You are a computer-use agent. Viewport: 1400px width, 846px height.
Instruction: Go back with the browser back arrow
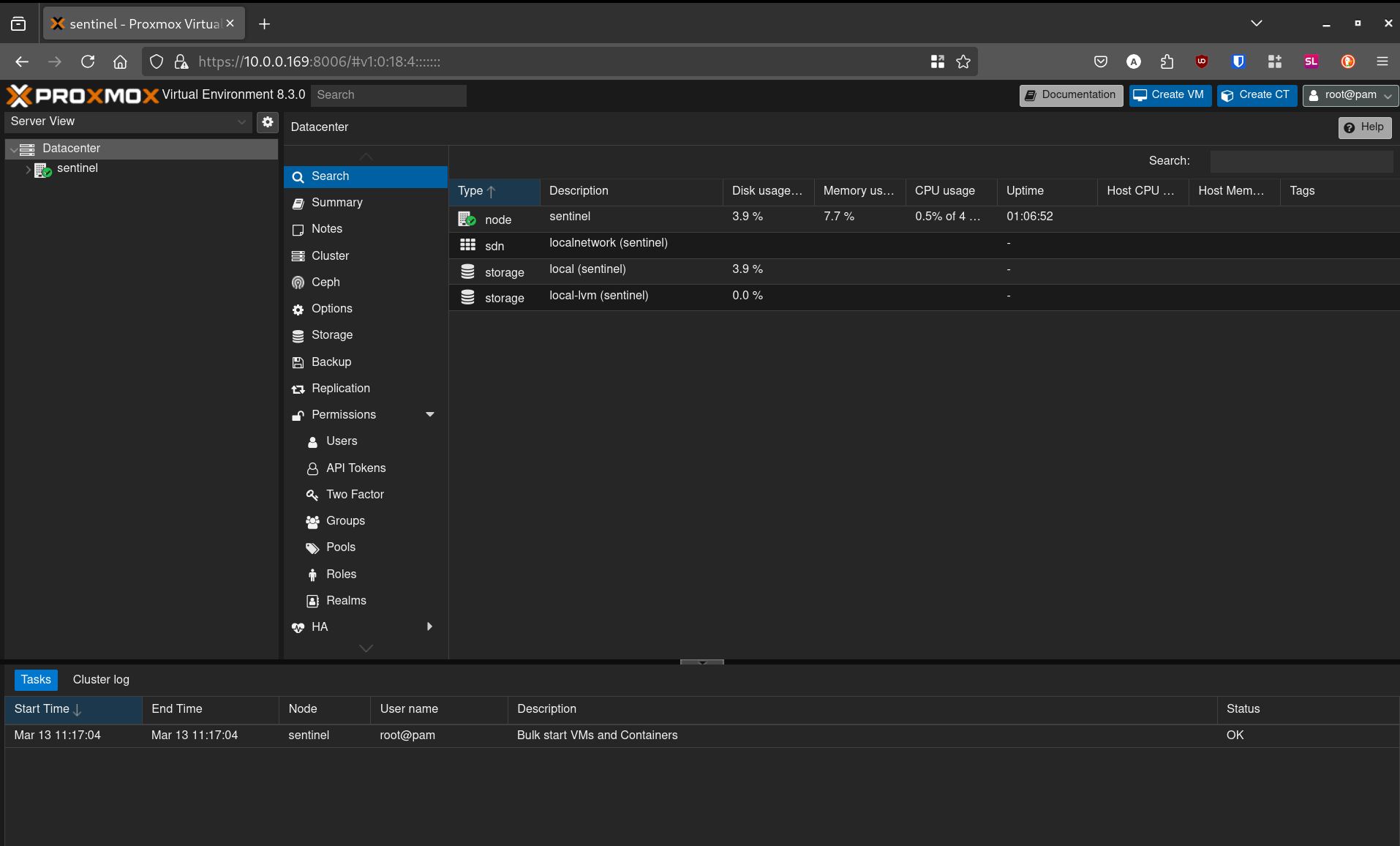pos(22,61)
